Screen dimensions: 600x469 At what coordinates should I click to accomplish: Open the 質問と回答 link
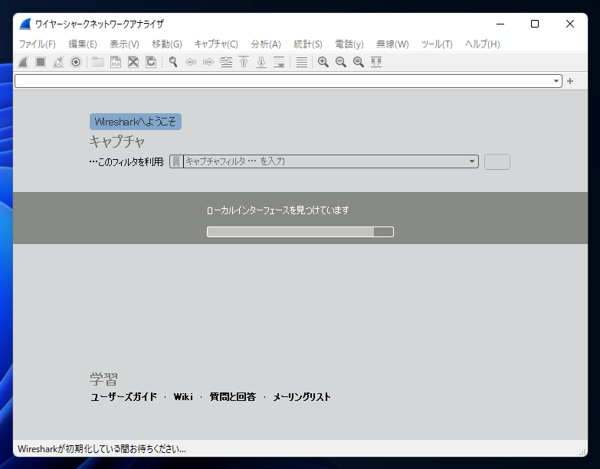[233, 397]
